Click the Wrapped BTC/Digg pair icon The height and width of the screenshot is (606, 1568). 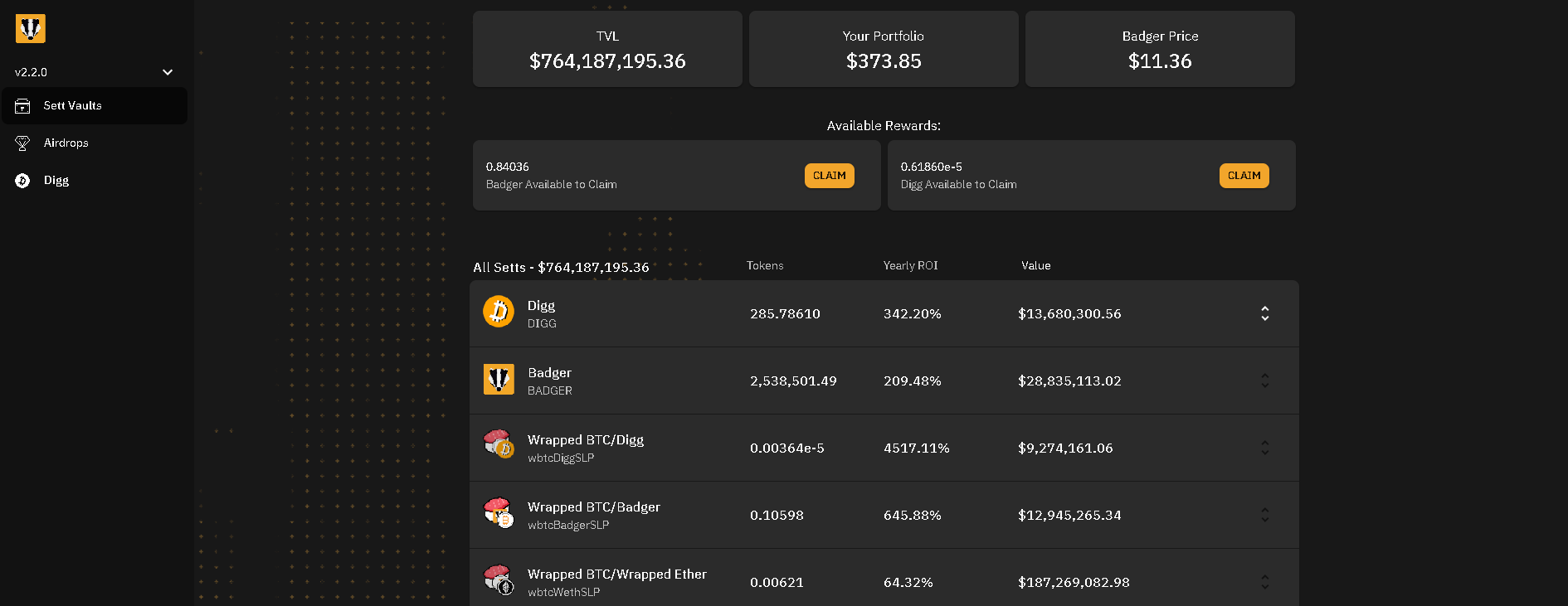pyautogui.click(x=499, y=444)
